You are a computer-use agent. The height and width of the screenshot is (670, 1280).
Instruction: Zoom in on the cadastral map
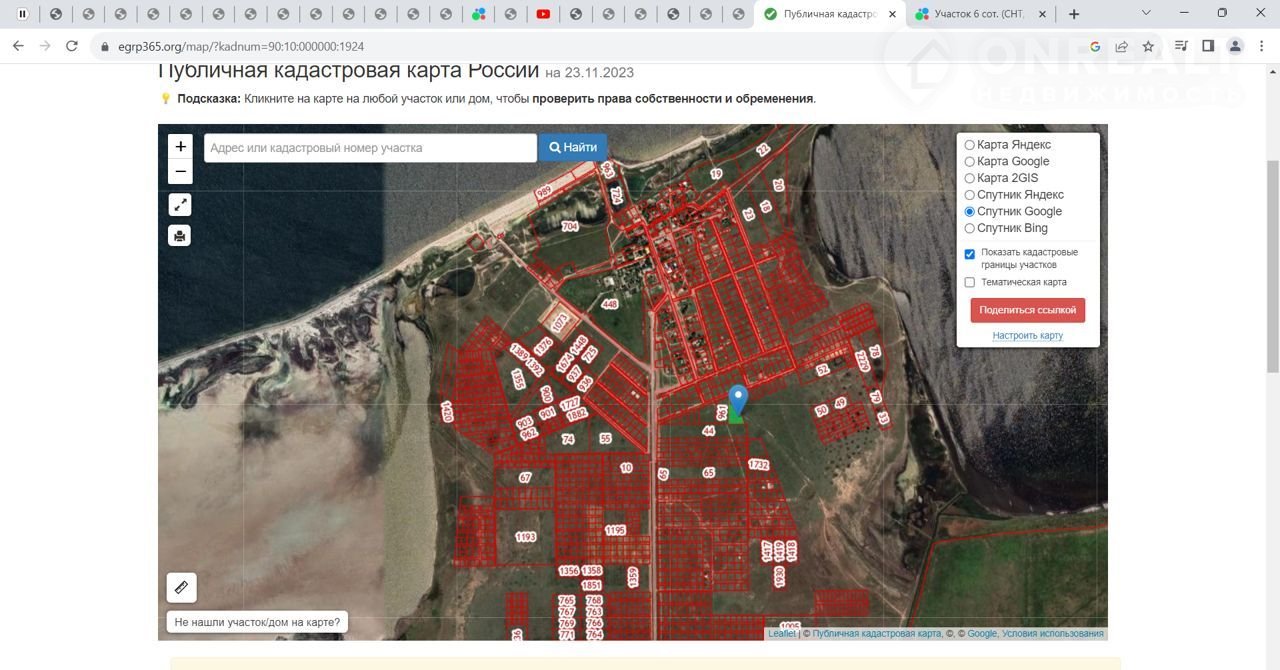(x=180, y=146)
